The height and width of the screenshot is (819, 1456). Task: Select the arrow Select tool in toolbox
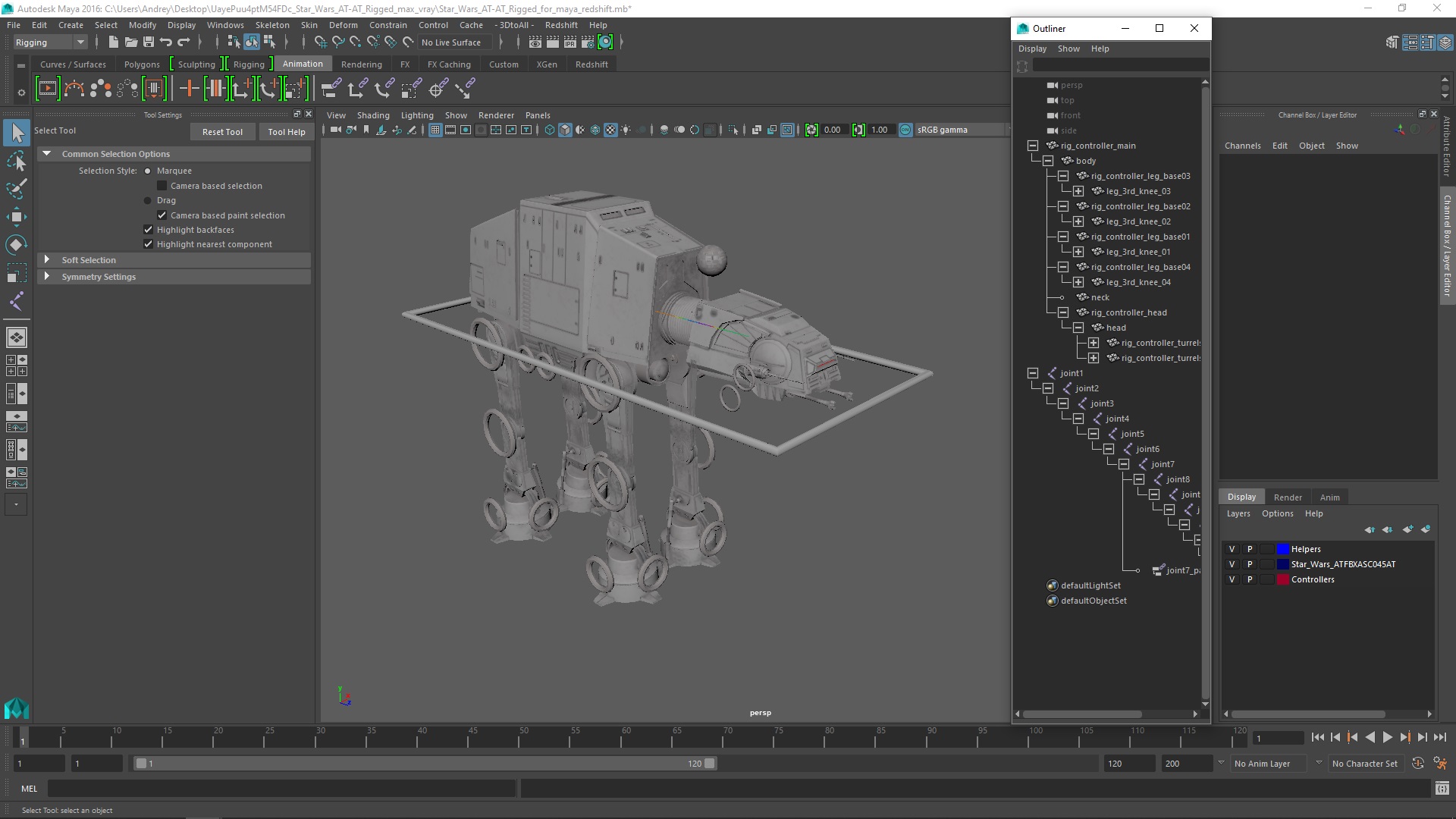[x=17, y=133]
